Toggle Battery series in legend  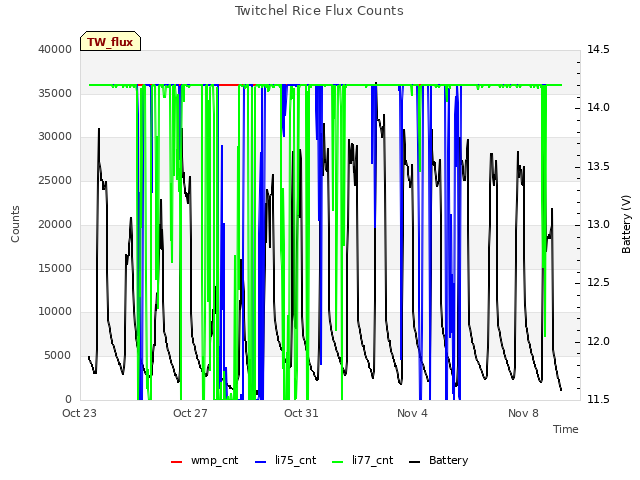pyautogui.click(x=438, y=460)
